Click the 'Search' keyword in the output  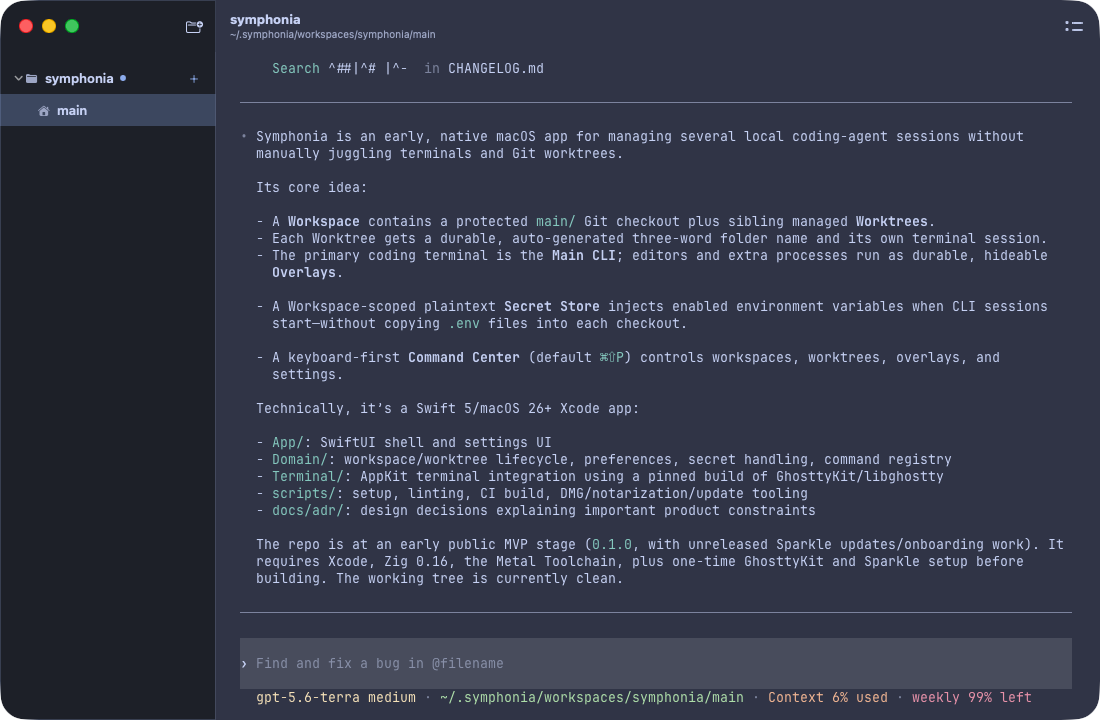(x=295, y=68)
